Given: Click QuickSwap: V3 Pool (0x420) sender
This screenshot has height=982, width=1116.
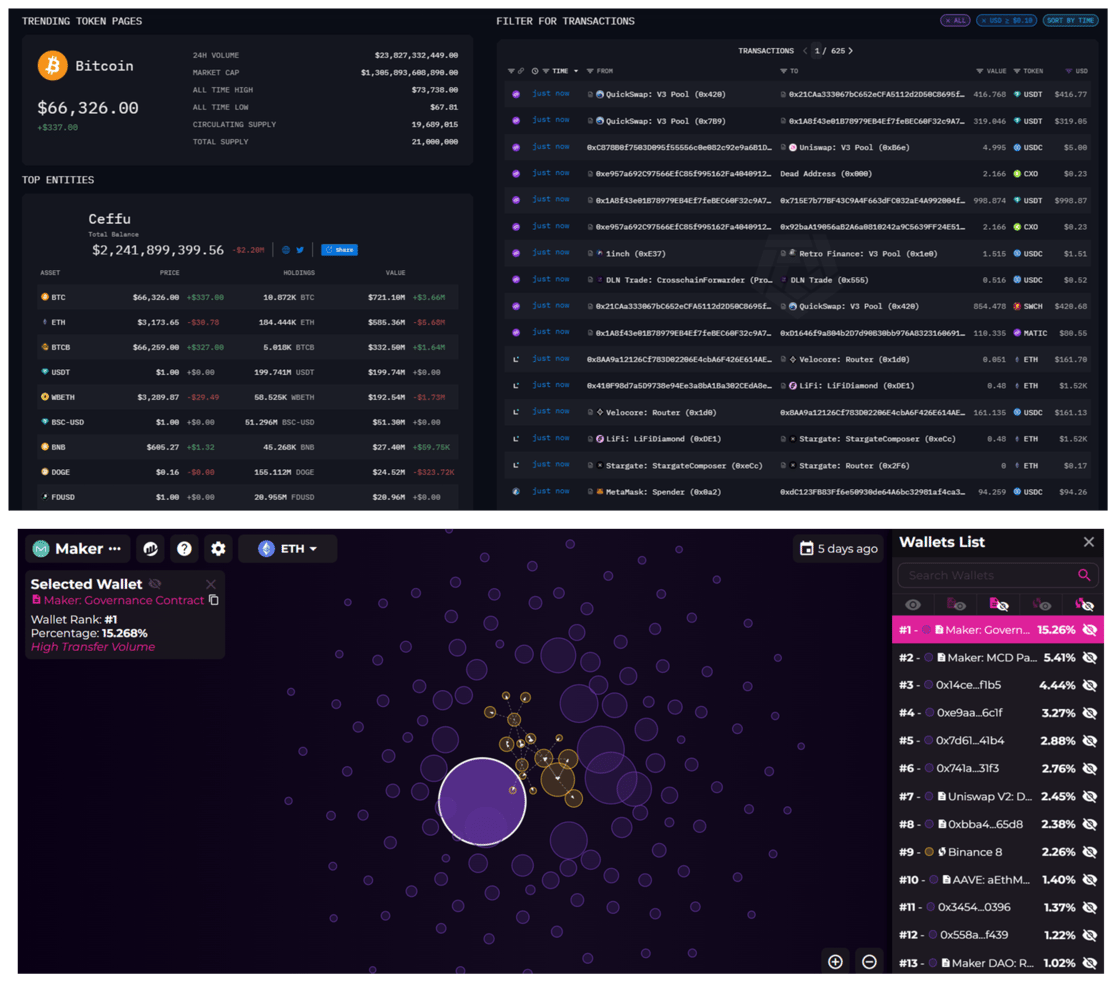Looking at the screenshot, I should tap(665, 94).
